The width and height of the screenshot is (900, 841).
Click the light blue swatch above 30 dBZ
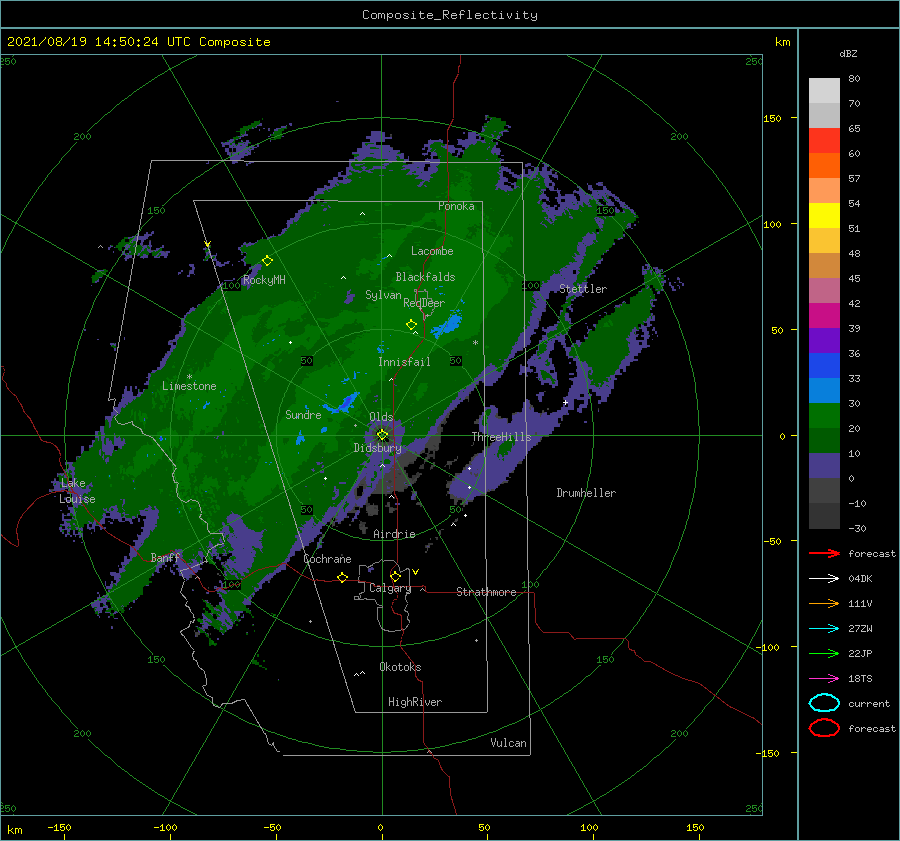pyautogui.click(x=824, y=391)
